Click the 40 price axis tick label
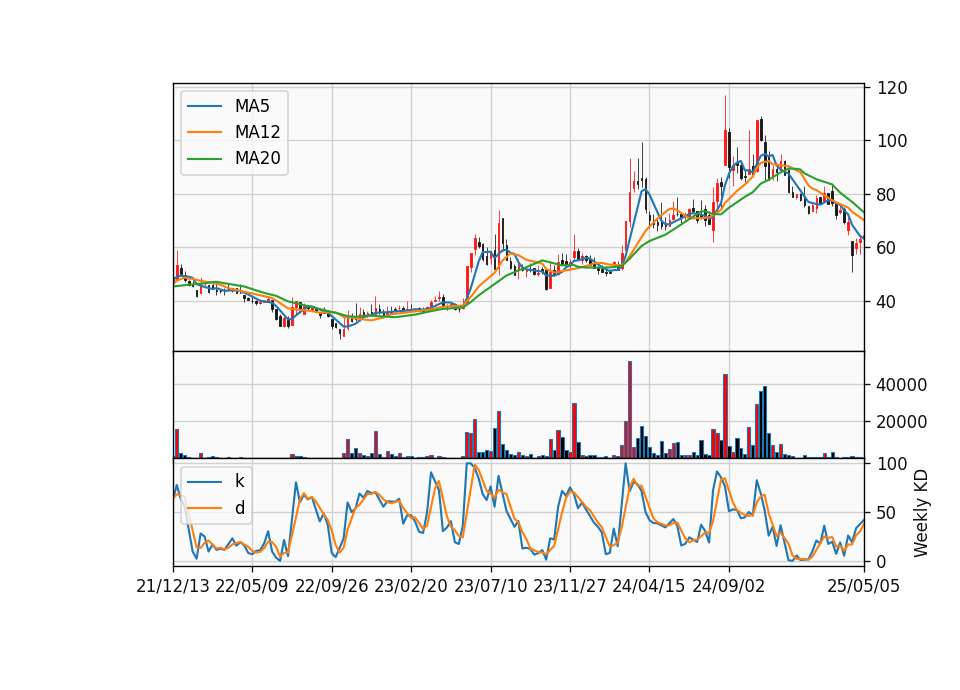The height and width of the screenshot is (690, 960). click(x=887, y=302)
